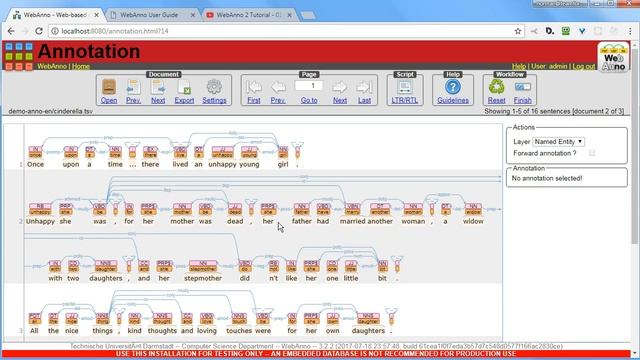
Task: Click the colored grid menu icon beside Annotation
Action: pyautogui.click(x=19, y=56)
